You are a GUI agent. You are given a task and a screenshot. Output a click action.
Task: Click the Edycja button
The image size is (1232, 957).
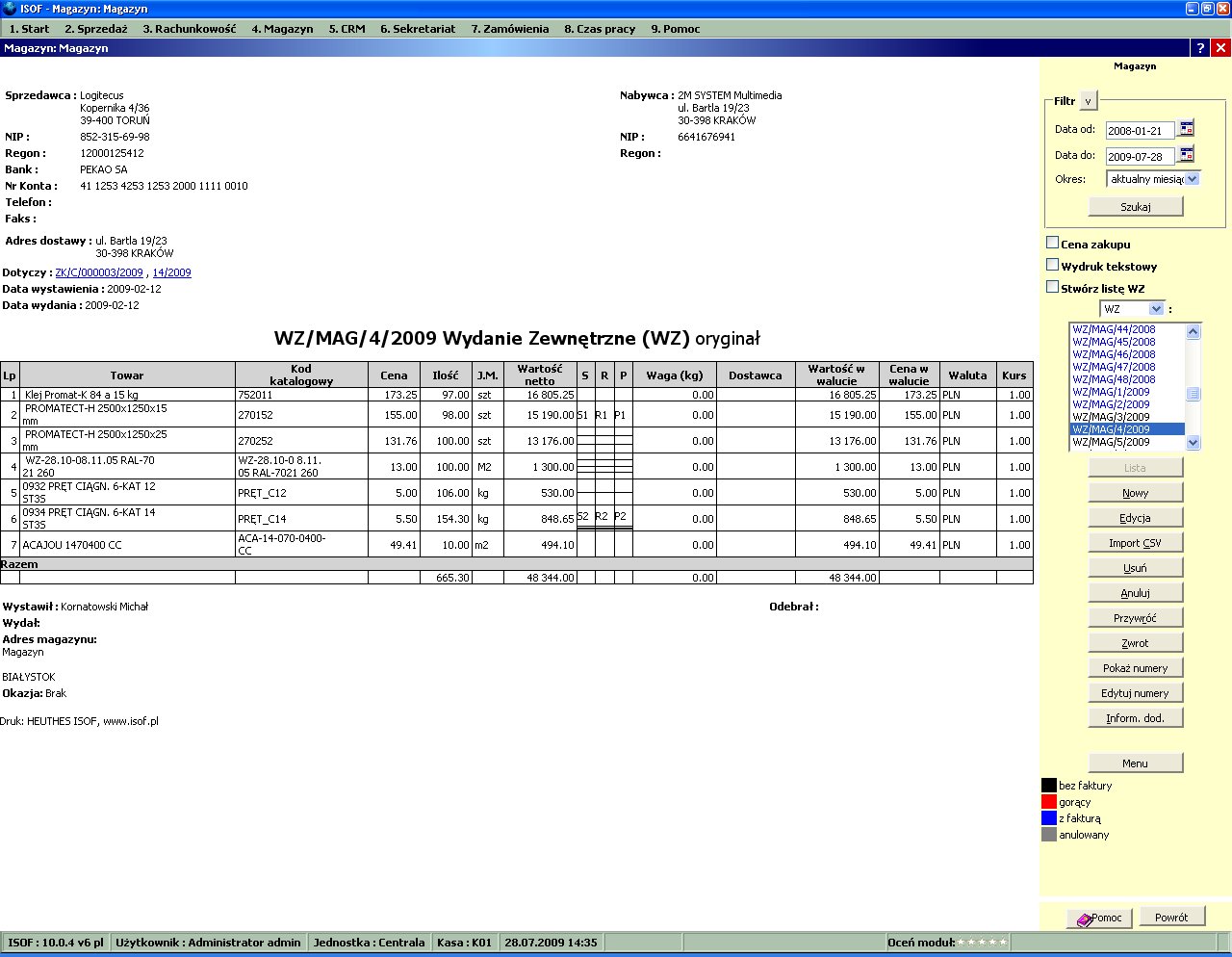click(1136, 518)
